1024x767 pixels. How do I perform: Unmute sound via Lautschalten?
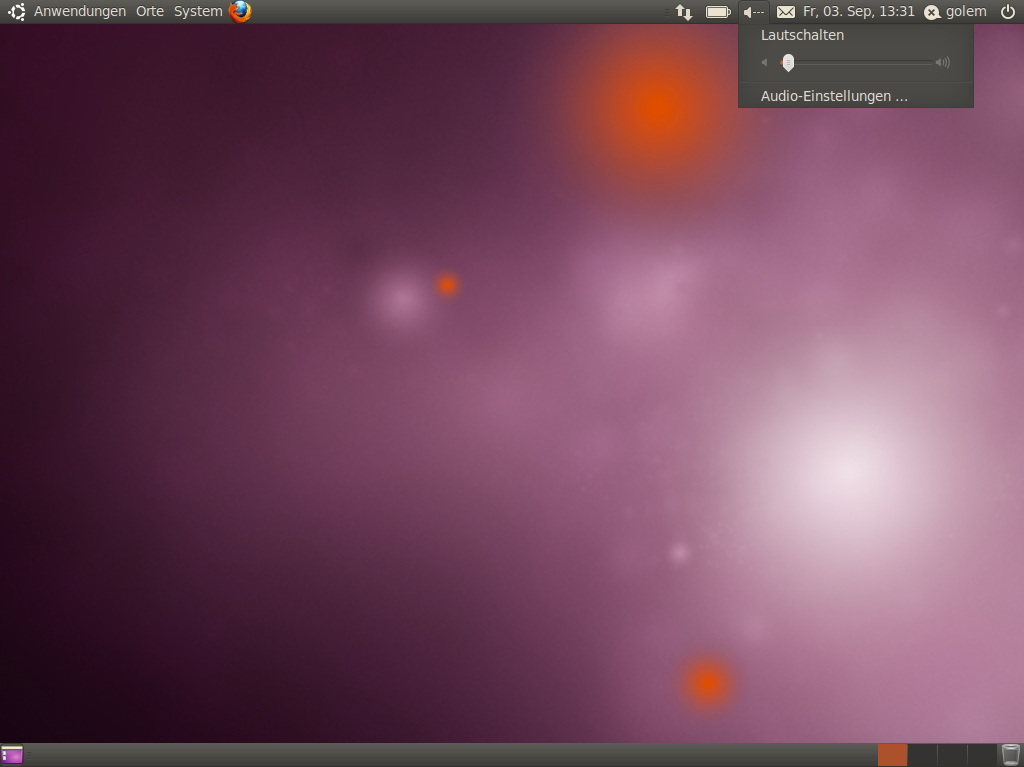coord(802,35)
